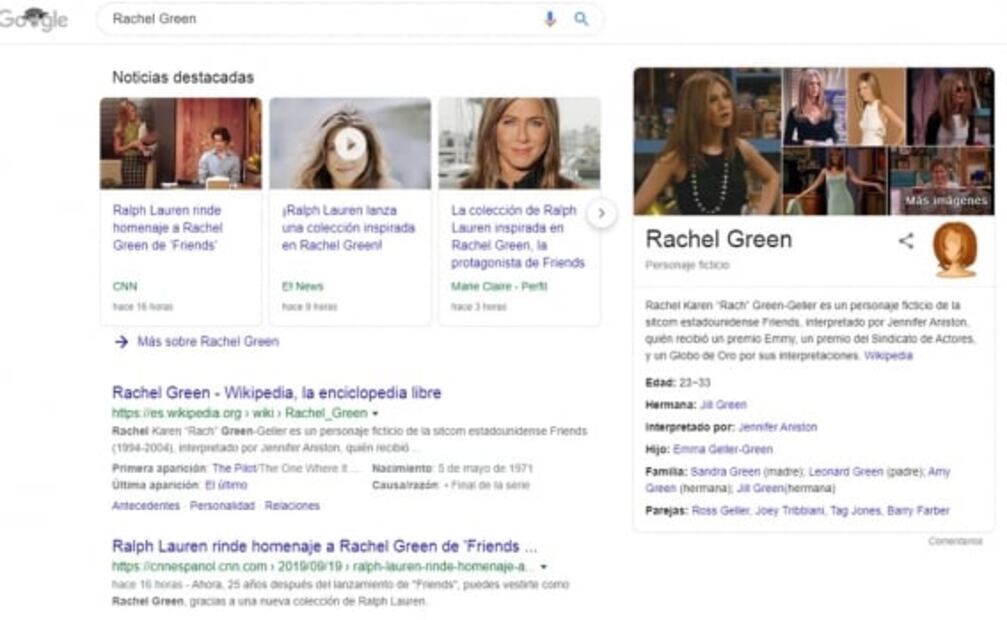Image resolution: width=1007 pixels, height=620 pixels.
Task: Open CNN news card about Ralph Lauren
Action: pos(167,228)
